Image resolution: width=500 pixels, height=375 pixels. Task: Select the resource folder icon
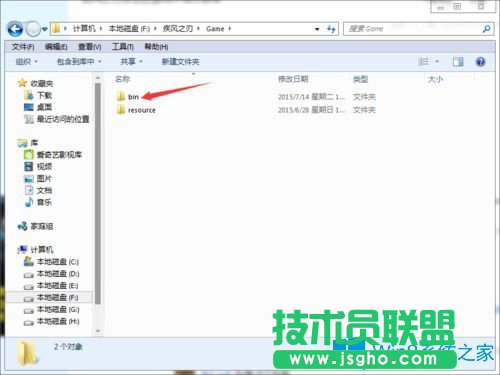point(121,109)
